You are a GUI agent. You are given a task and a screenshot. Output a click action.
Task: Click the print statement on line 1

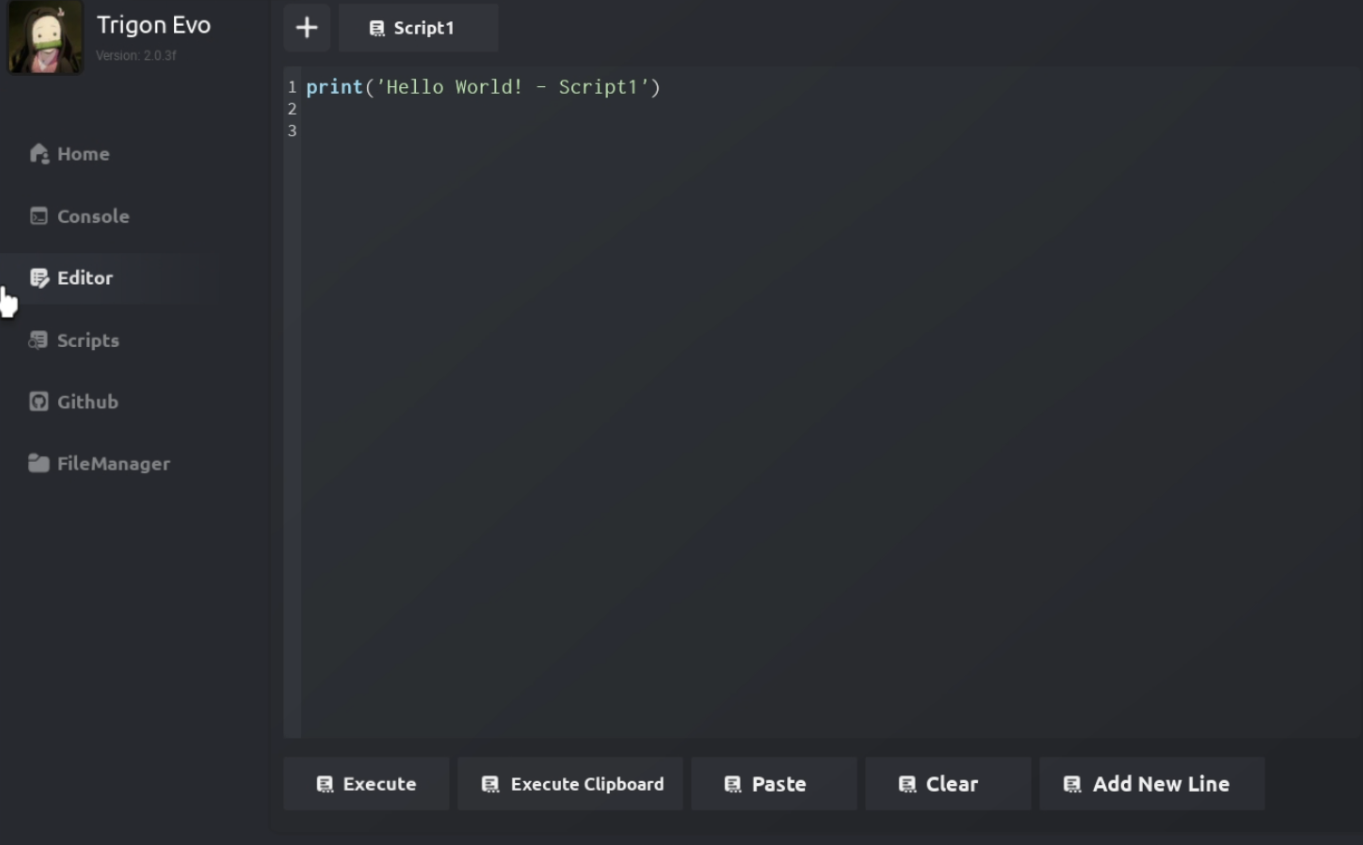coord(483,87)
